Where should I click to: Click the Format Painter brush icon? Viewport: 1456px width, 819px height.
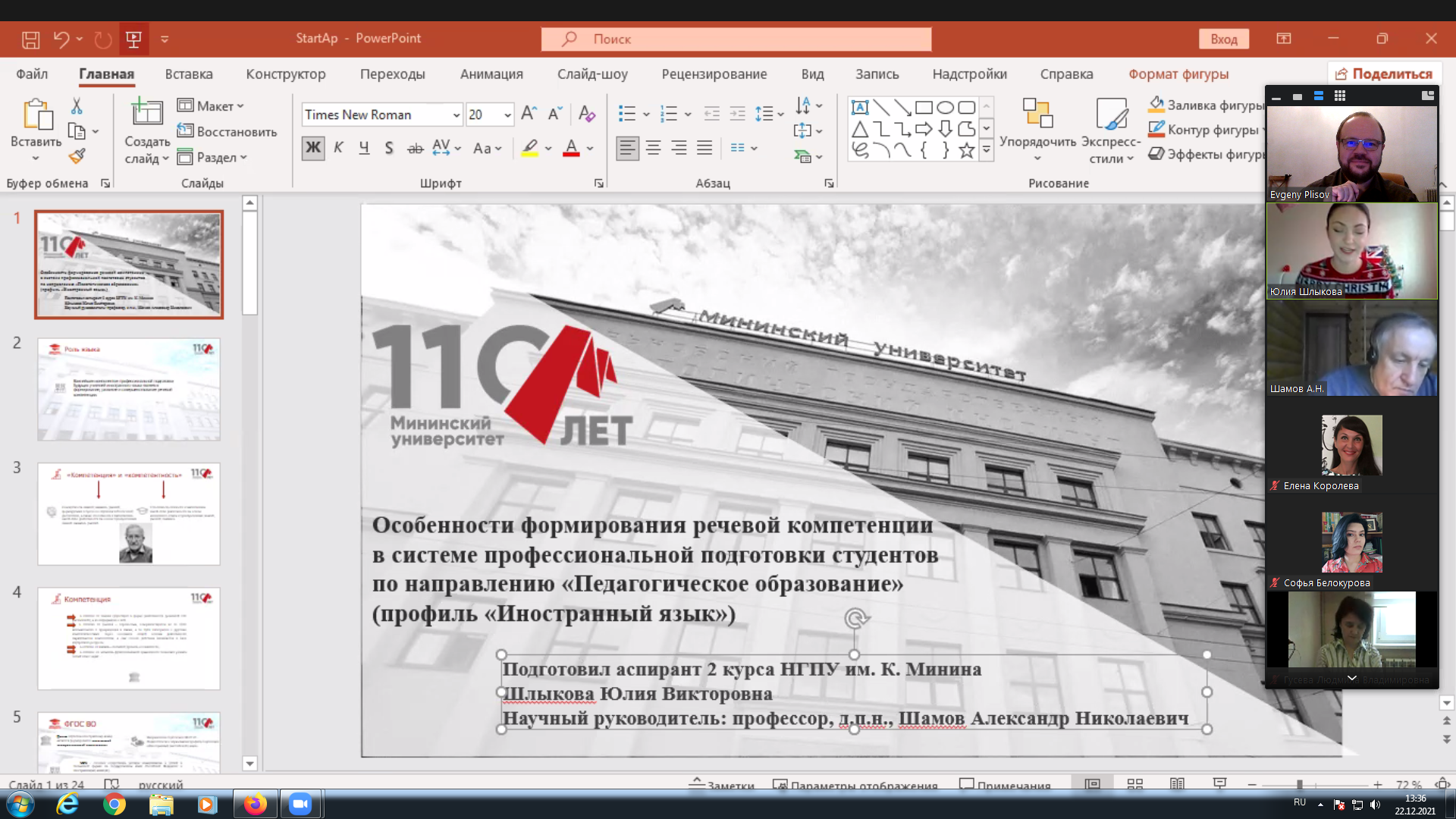click(x=77, y=156)
